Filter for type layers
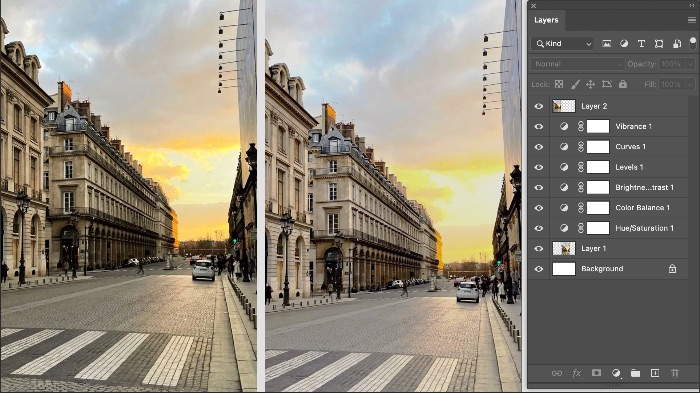The width and height of the screenshot is (700, 393). pos(641,44)
